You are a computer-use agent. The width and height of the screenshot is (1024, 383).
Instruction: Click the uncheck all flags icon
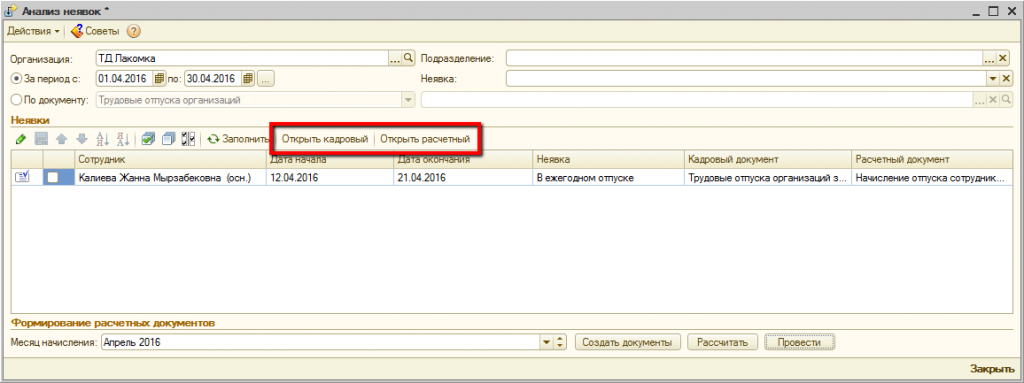click(168, 139)
